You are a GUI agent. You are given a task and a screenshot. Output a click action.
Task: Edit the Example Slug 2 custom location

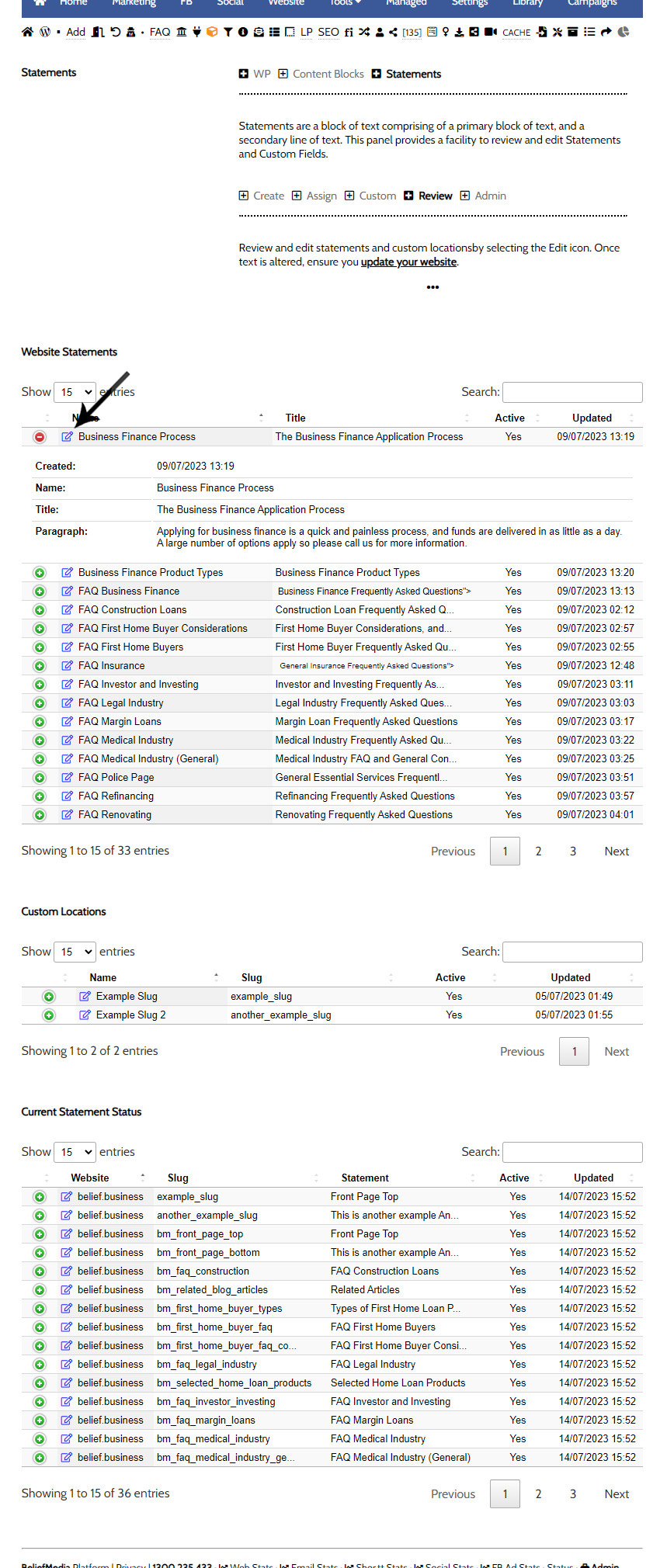[x=85, y=1015]
